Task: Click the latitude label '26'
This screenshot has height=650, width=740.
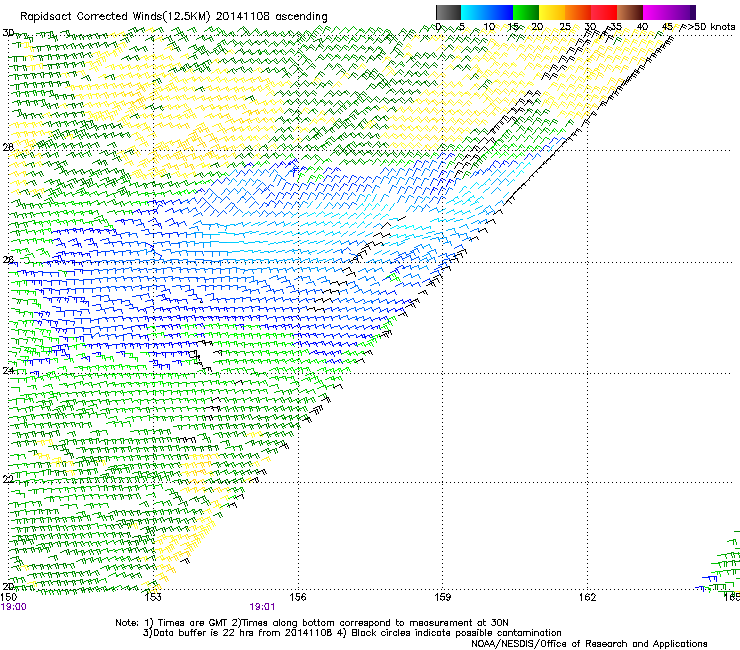Action: pyautogui.click(x=8, y=260)
